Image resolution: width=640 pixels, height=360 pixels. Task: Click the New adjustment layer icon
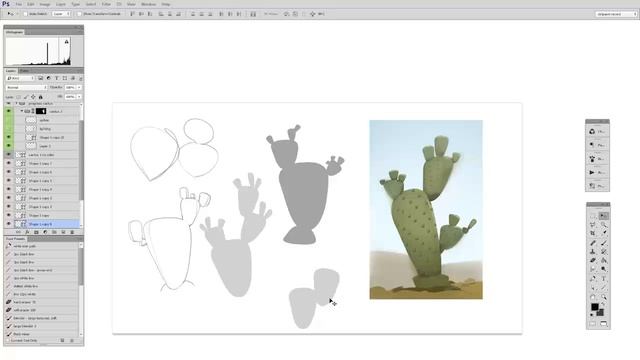pos(45,232)
